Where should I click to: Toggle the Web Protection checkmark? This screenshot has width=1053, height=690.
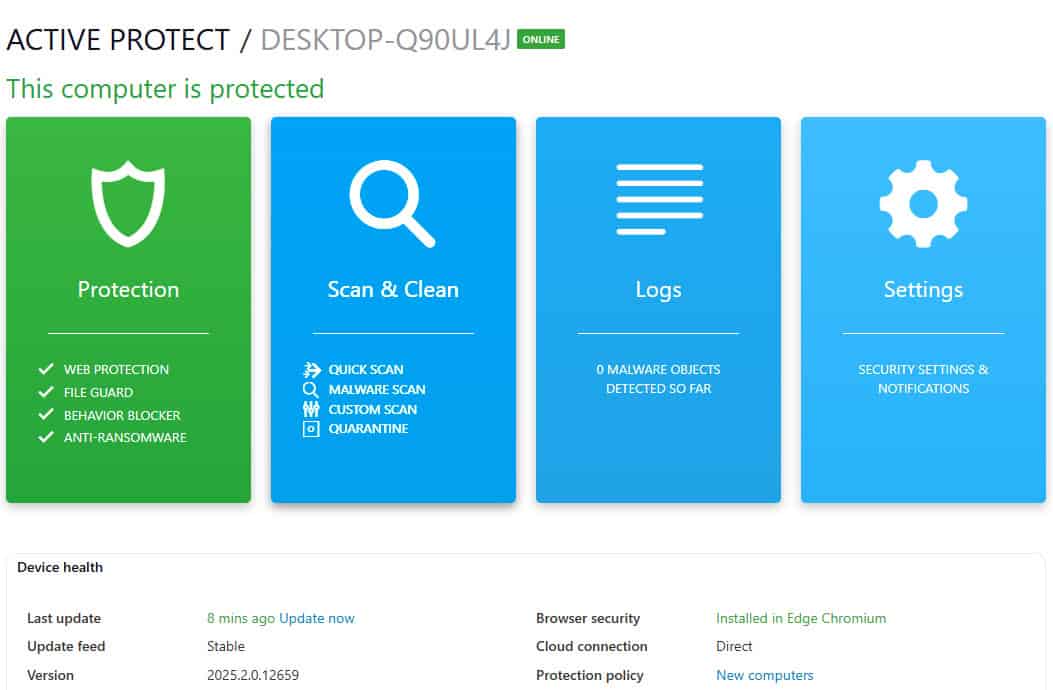46,369
